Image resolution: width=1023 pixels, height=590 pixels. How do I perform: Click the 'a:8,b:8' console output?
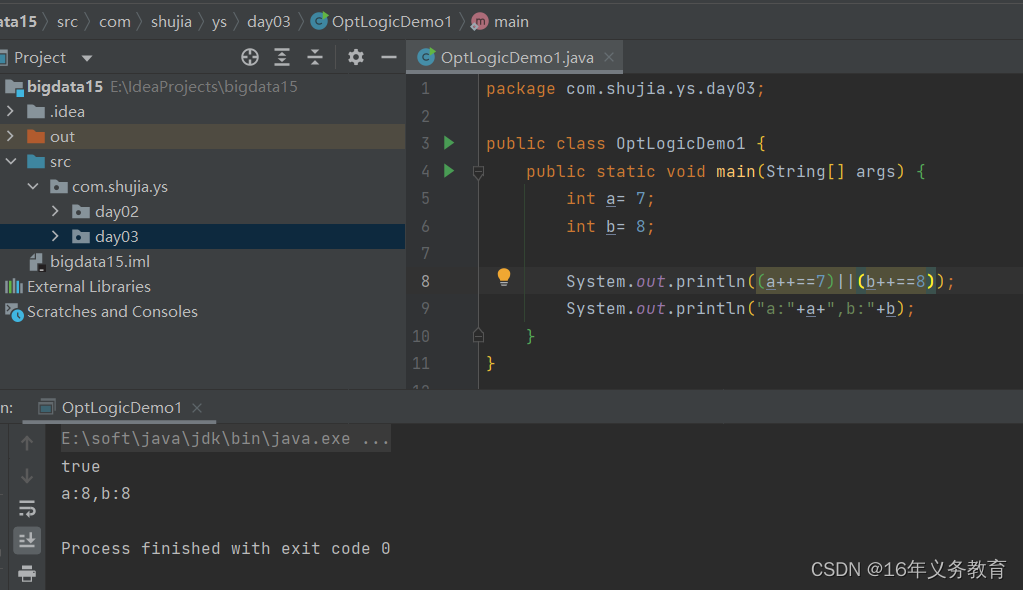tap(96, 493)
